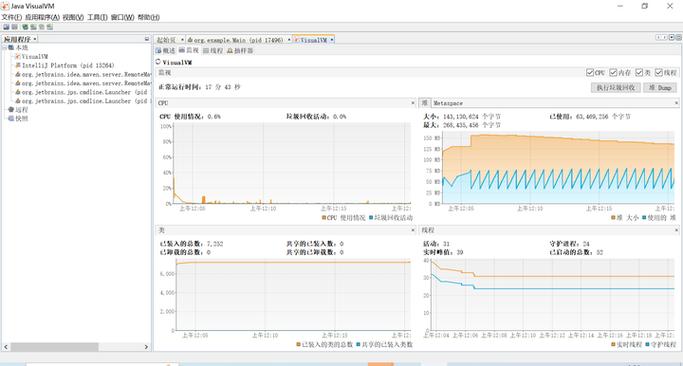
Task: Click the 执行垃圾回收 button
Action: point(615,88)
